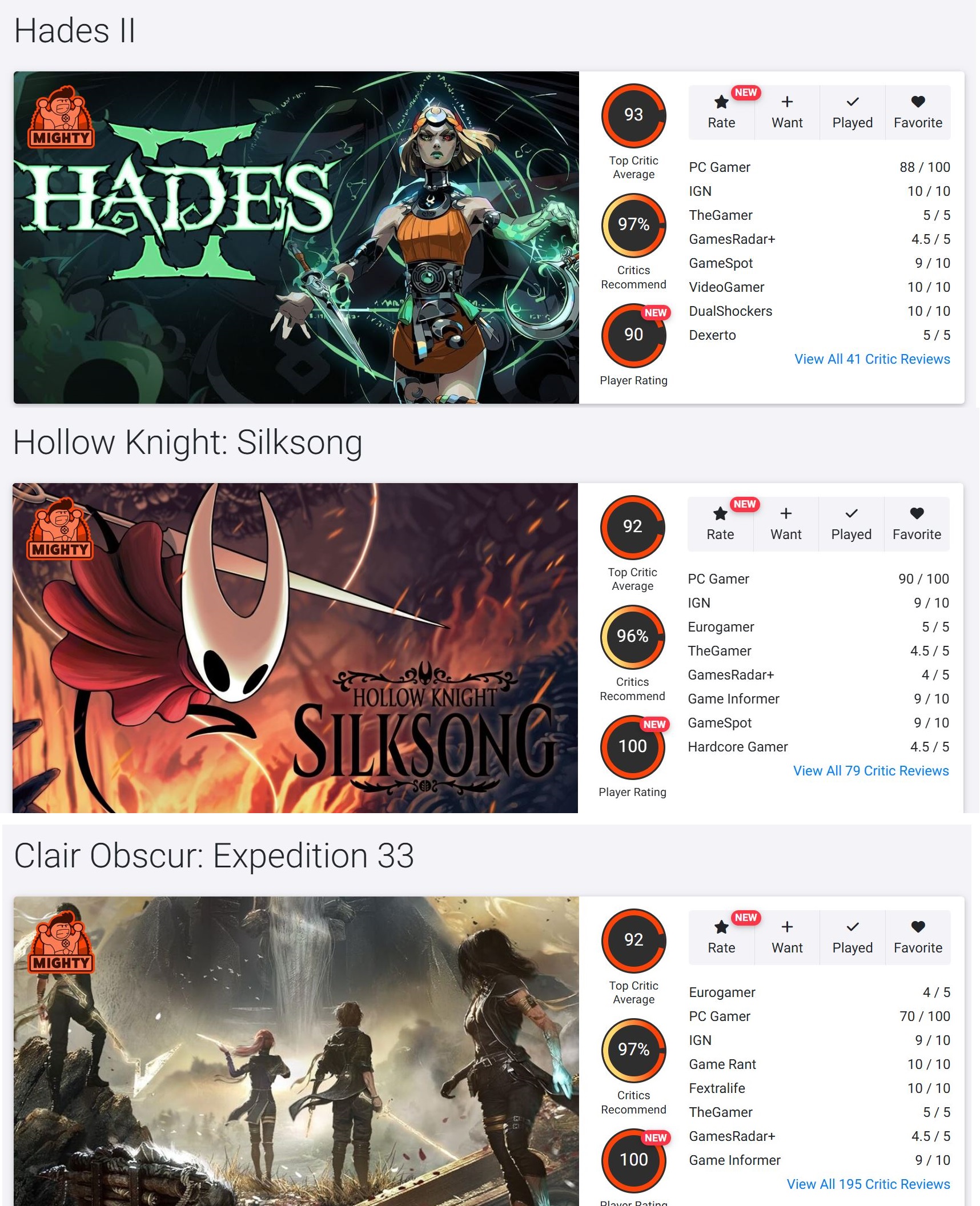Click Hades II 93 Top Critic Average score
The height and width of the screenshot is (1206, 980).
point(633,115)
